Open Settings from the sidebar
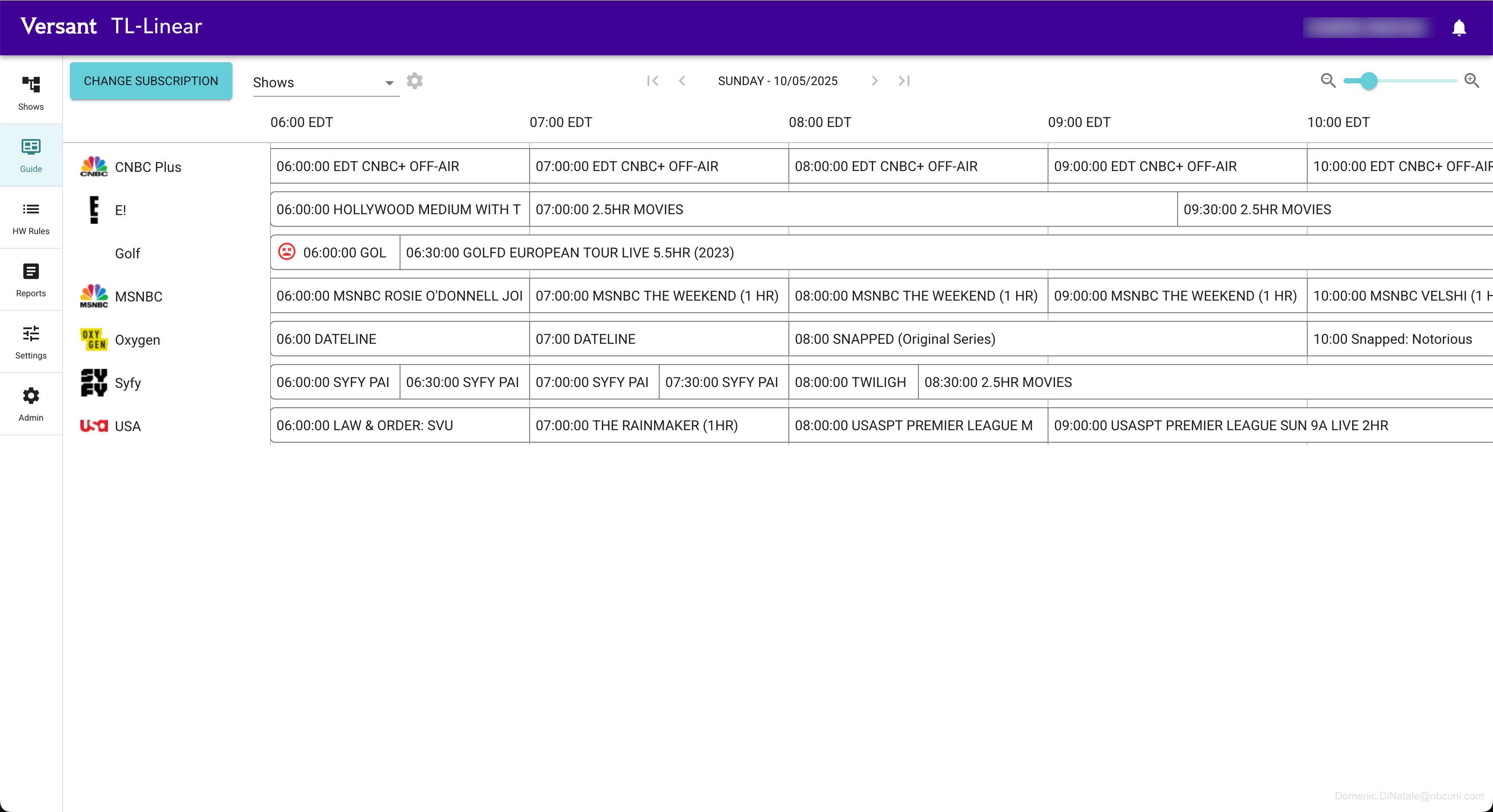Image resolution: width=1493 pixels, height=812 pixels. [30, 342]
